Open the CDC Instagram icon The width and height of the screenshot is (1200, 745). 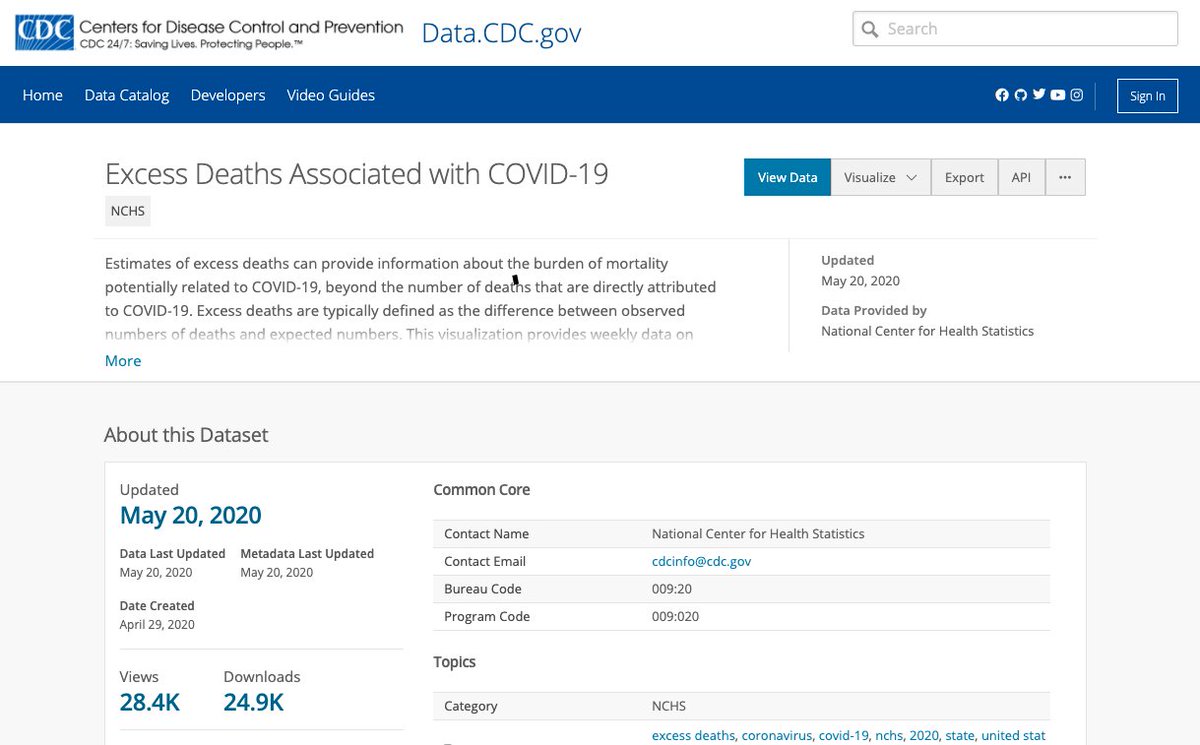1077,95
